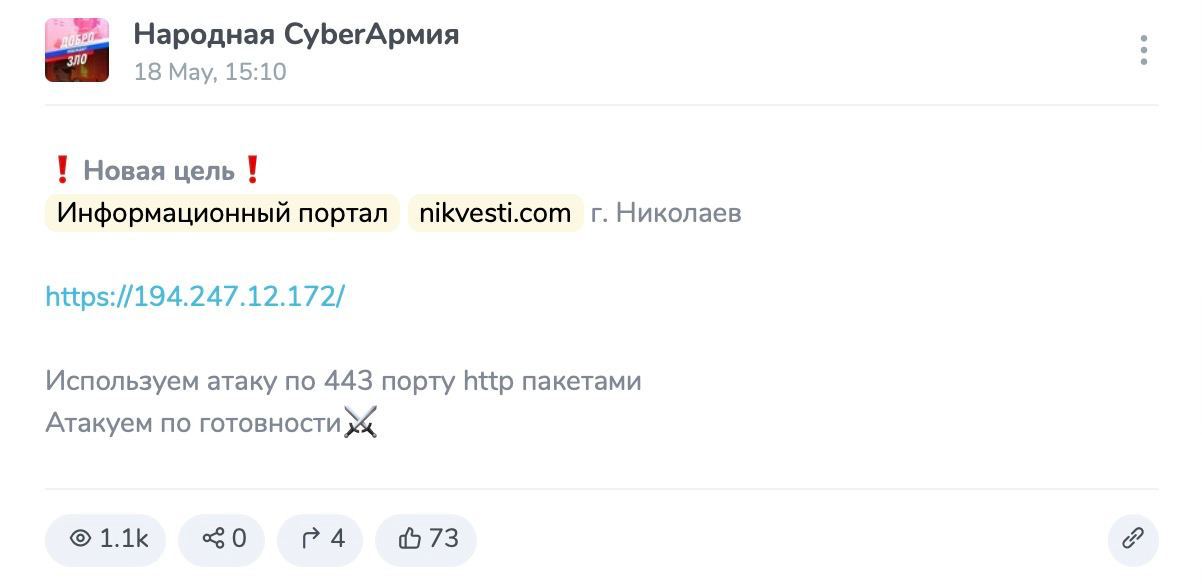Click the share nodes icon
The image size is (1202, 584).
(213, 539)
